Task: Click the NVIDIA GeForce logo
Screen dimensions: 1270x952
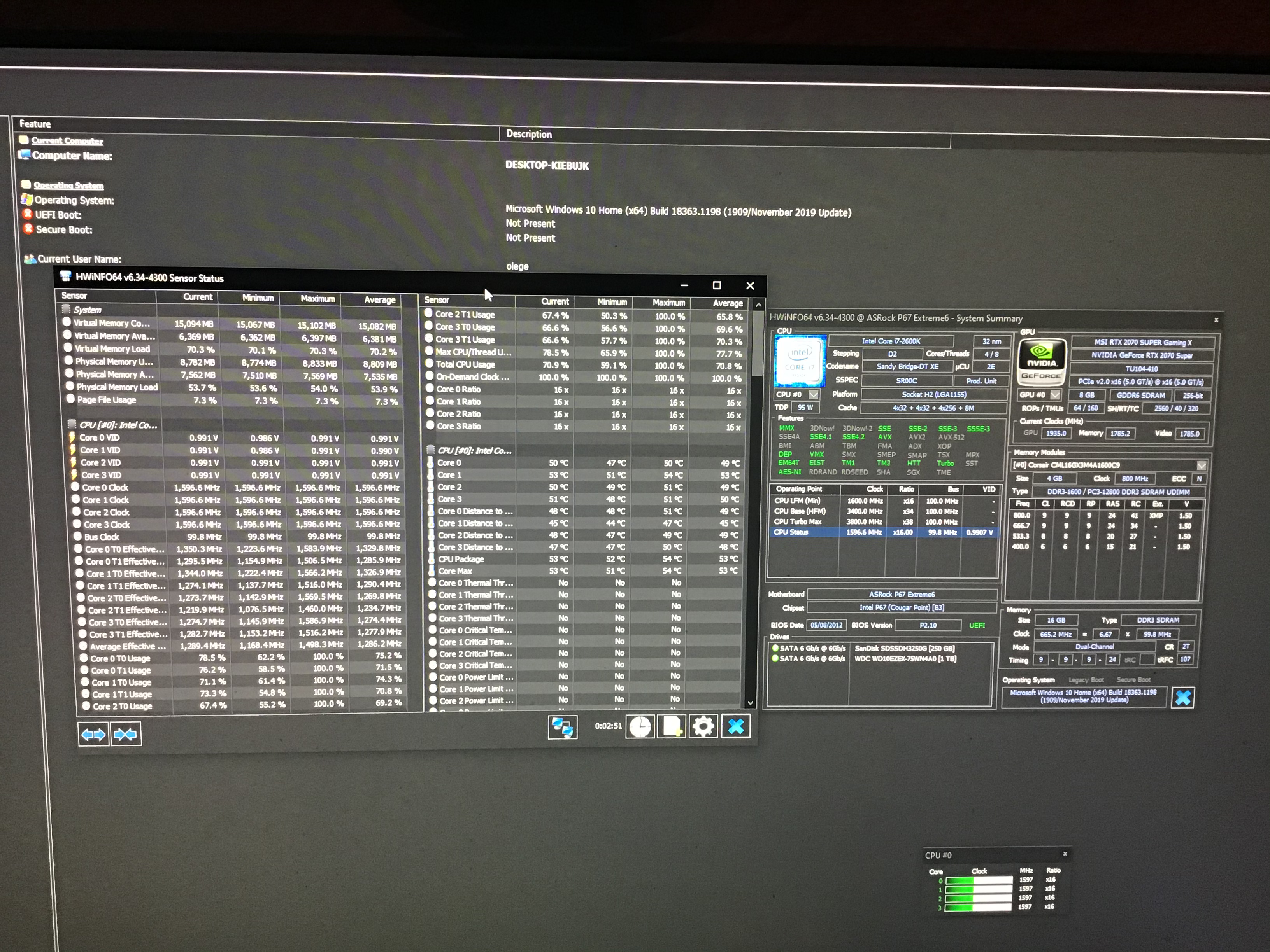Action: point(1042,362)
